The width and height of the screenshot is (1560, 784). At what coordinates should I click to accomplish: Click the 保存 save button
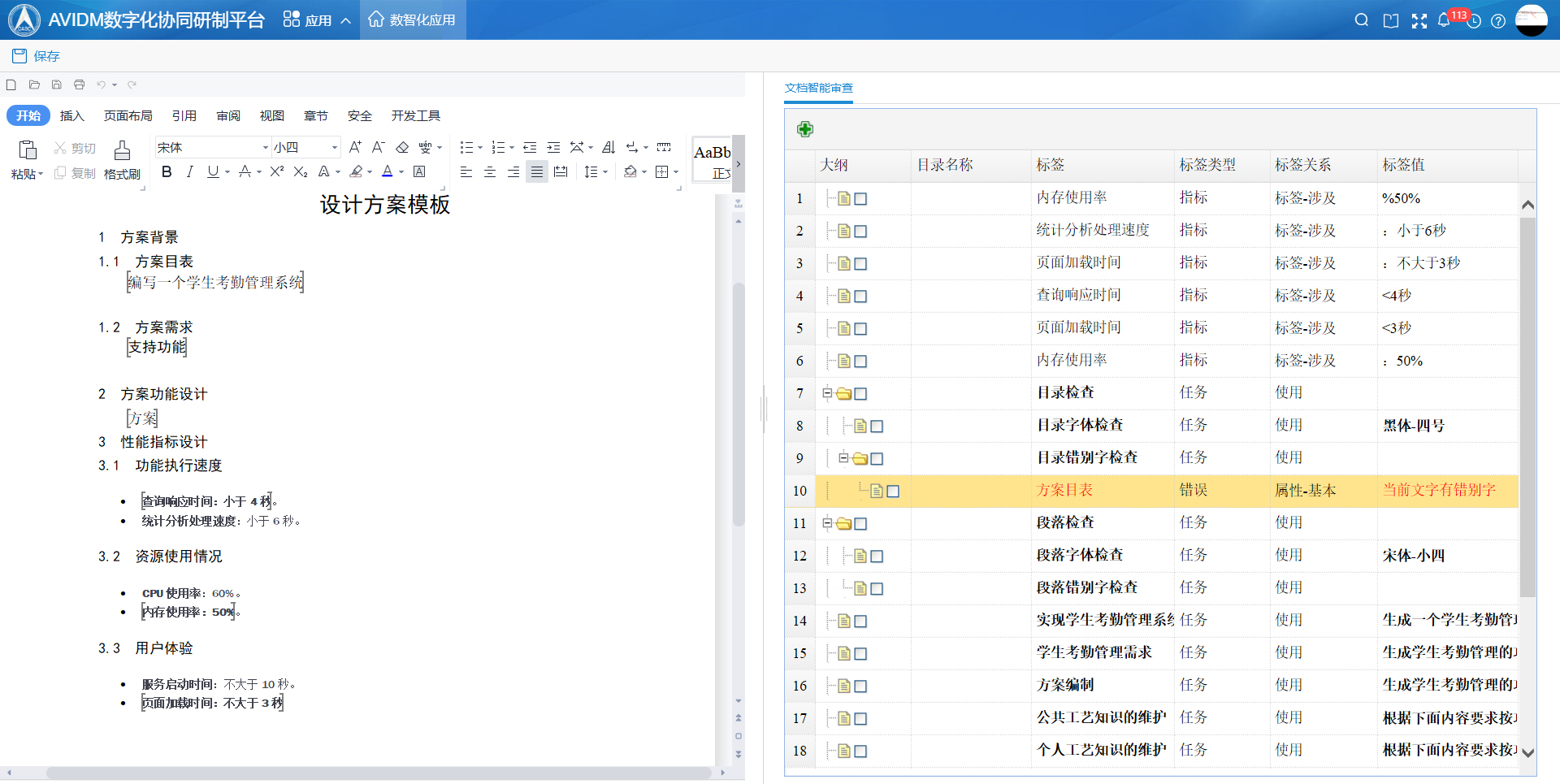pyautogui.click(x=37, y=56)
